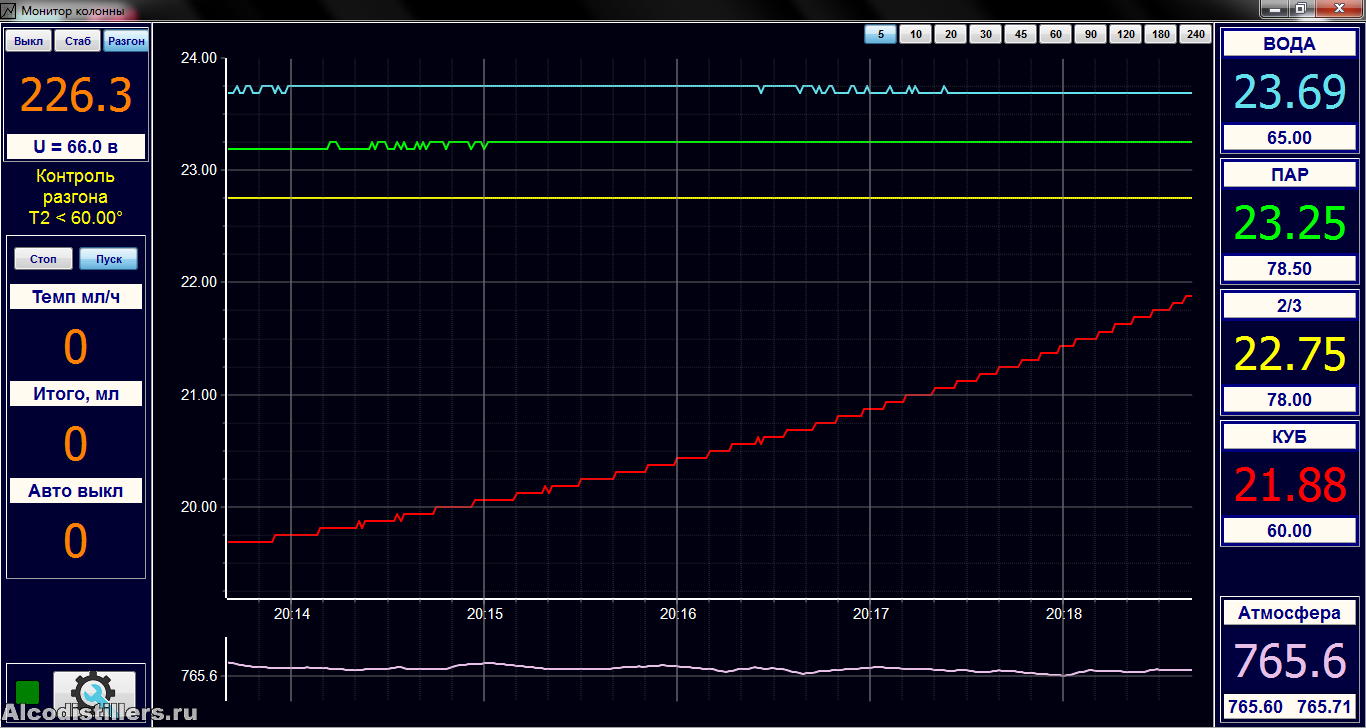Select the 240 minute time range
Screen dimensions: 1366x728
(x=1195, y=35)
